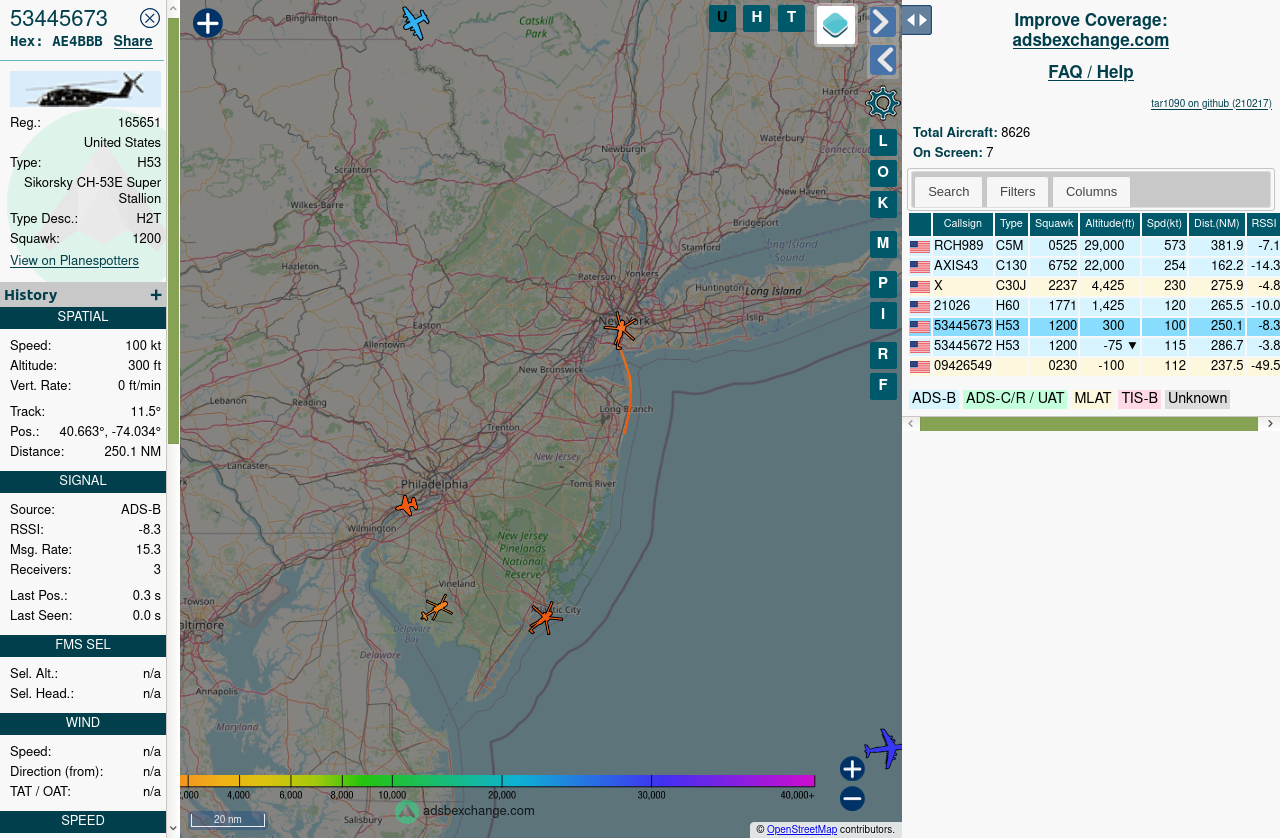Select the blue aircraft icon near the map top
Viewport: 1280px width, 838px height.
tap(415, 22)
